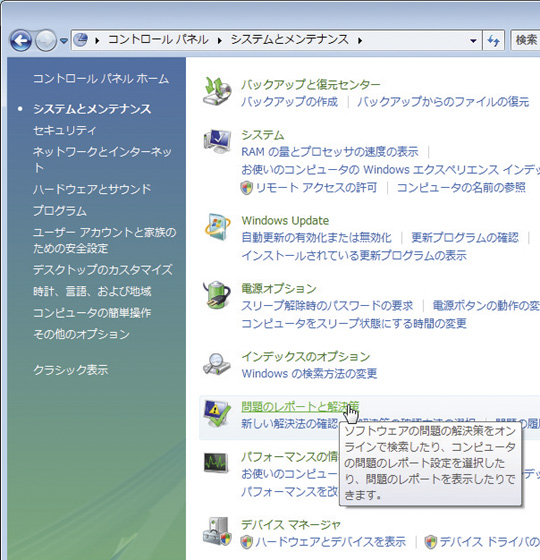Expand the arrow before コントロール パネル breadcrumb
Viewport: 540px width, 560px height.
point(97,41)
